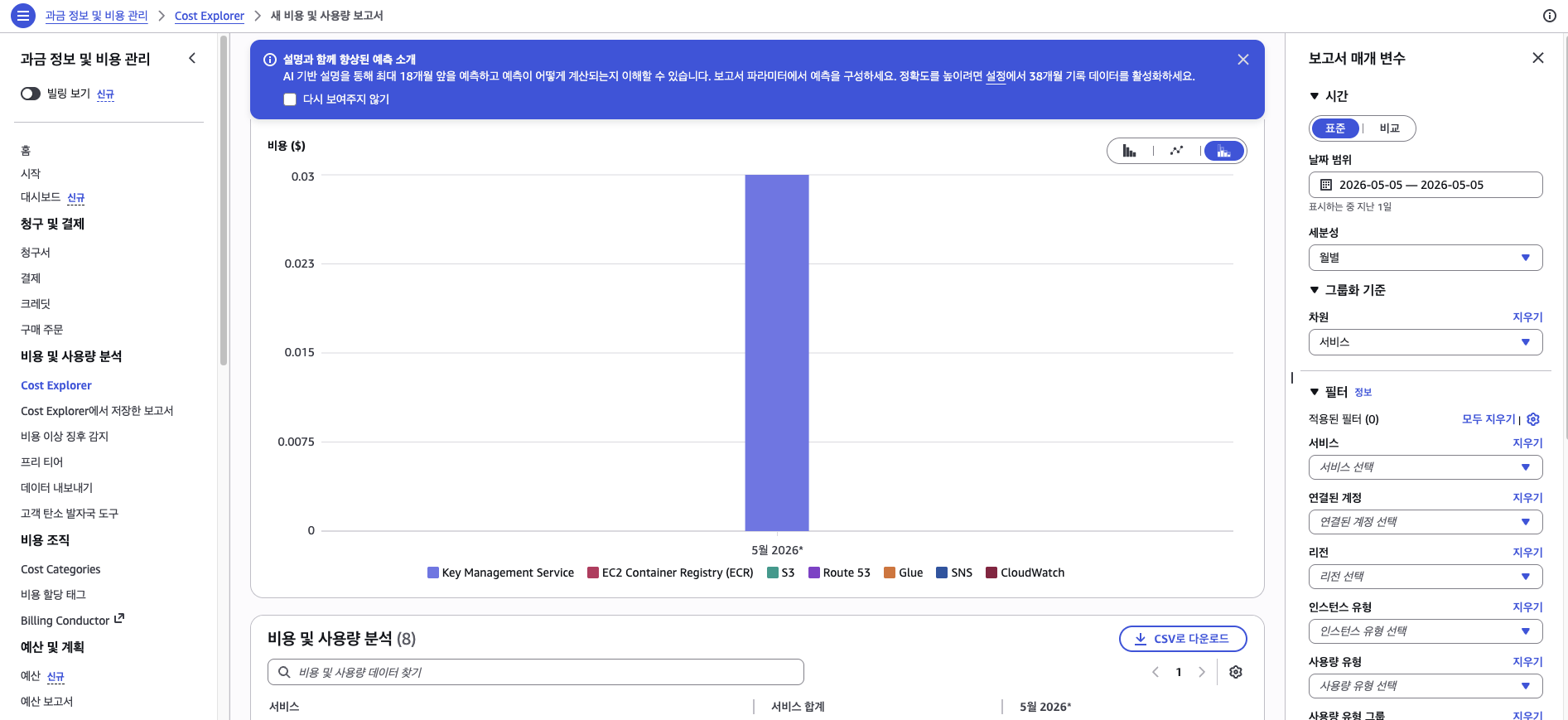Go to billing and cost management breadcrumb
This screenshot has height=720, width=1568.
(96, 16)
